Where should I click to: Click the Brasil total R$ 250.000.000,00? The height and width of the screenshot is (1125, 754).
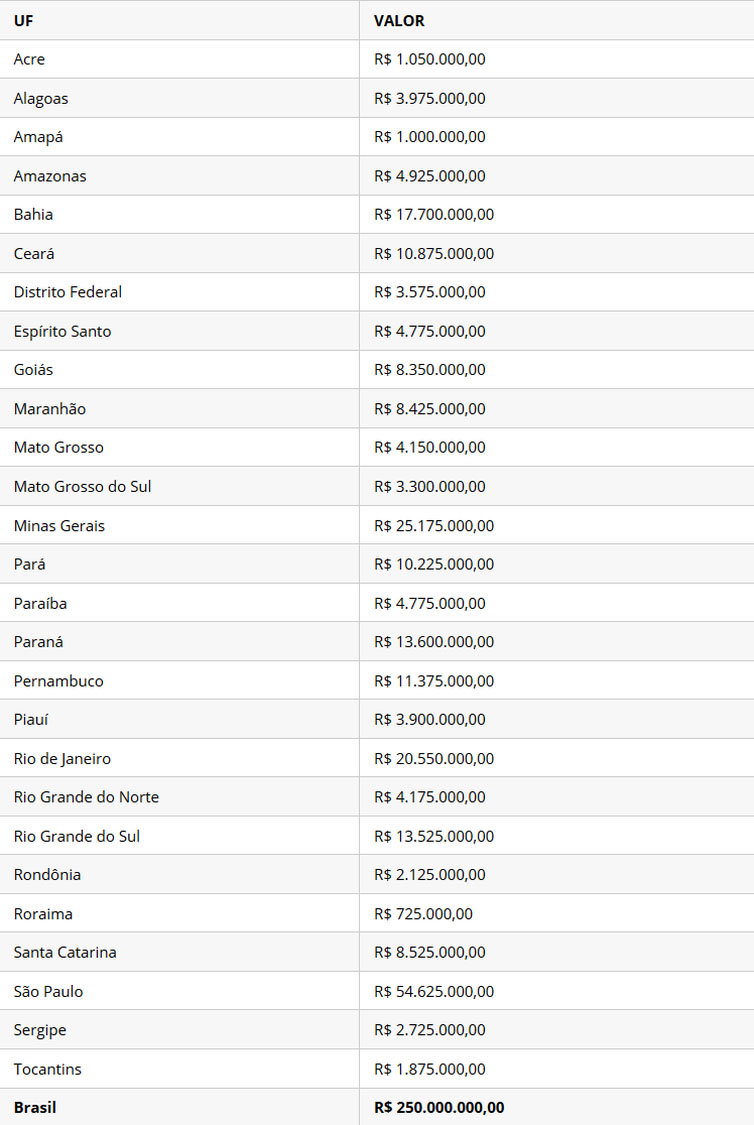coord(439,1107)
